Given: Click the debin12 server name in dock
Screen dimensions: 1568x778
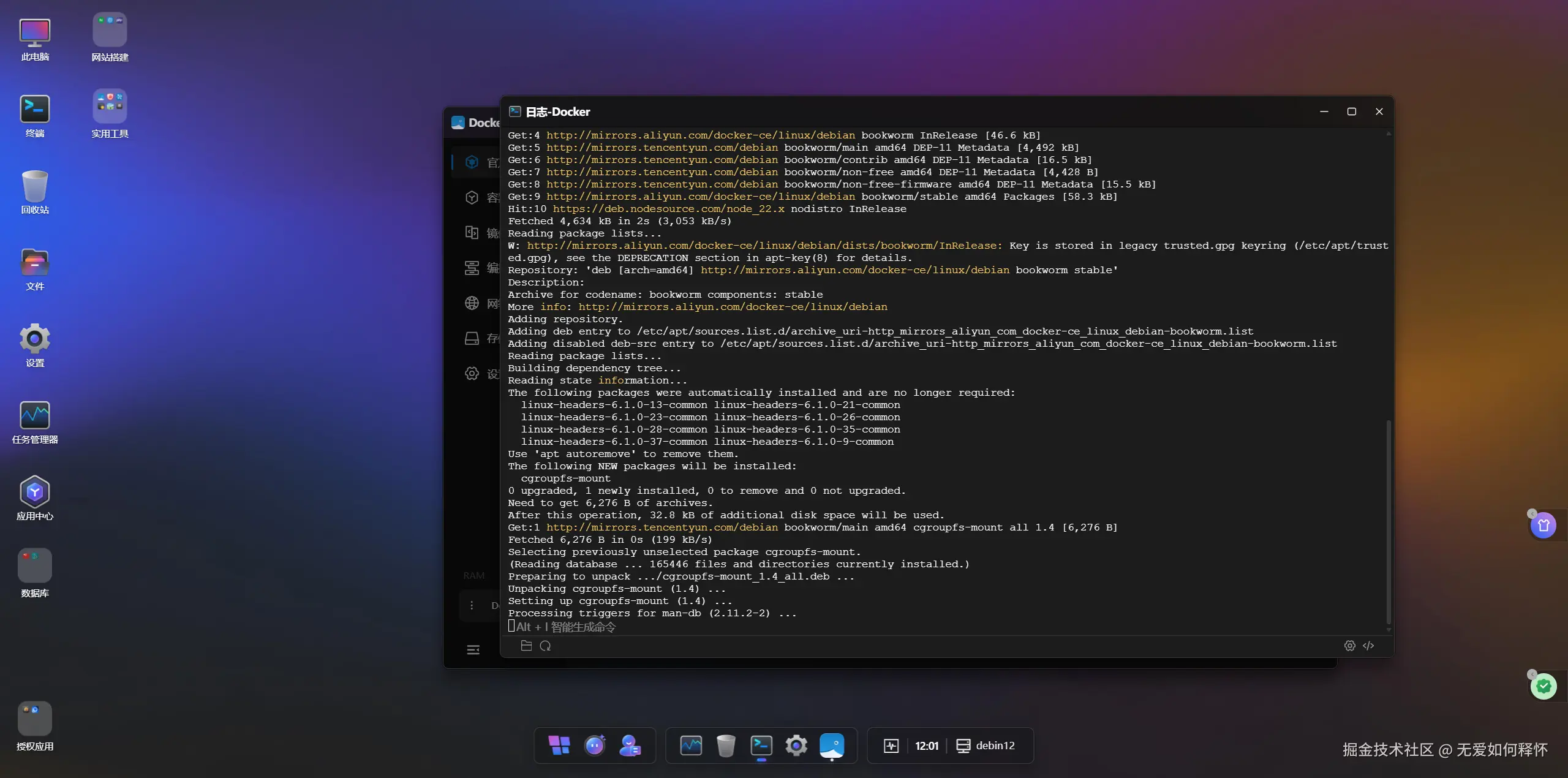Looking at the screenshot, I should [995, 746].
